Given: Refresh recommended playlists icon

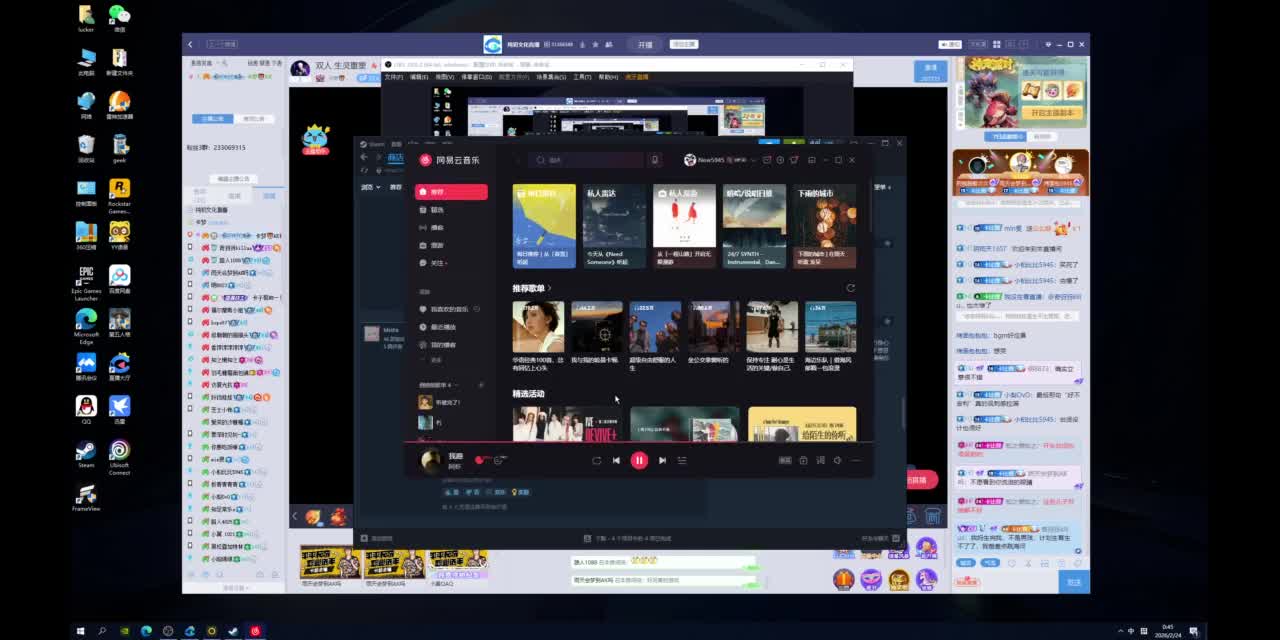Looking at the screenshot, I should [x=851, y=288].
